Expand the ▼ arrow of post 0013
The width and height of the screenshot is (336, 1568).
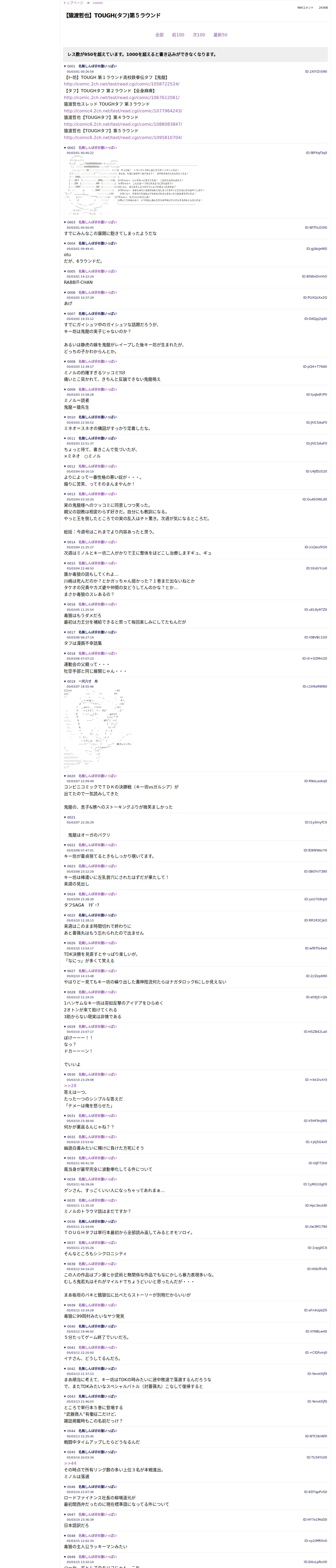pos(65,494)
